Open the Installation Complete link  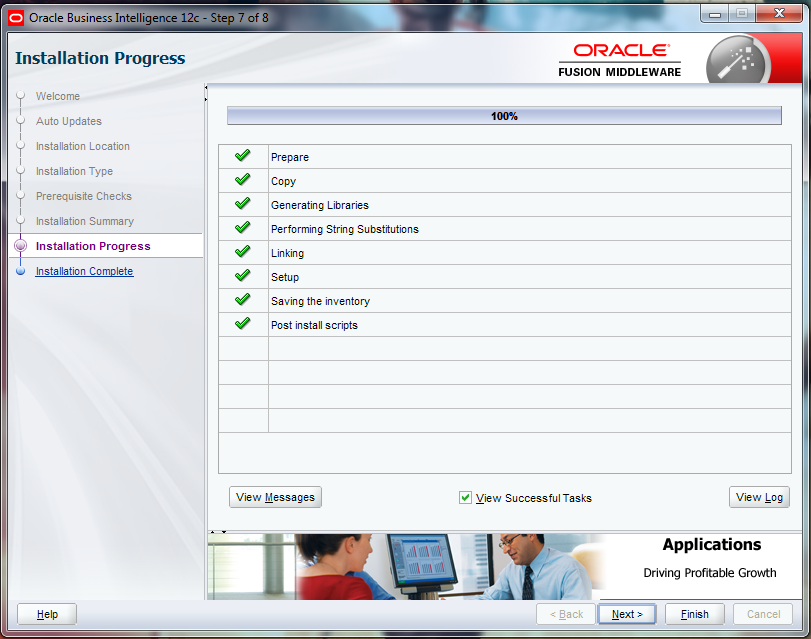click(x=84, y=271)
